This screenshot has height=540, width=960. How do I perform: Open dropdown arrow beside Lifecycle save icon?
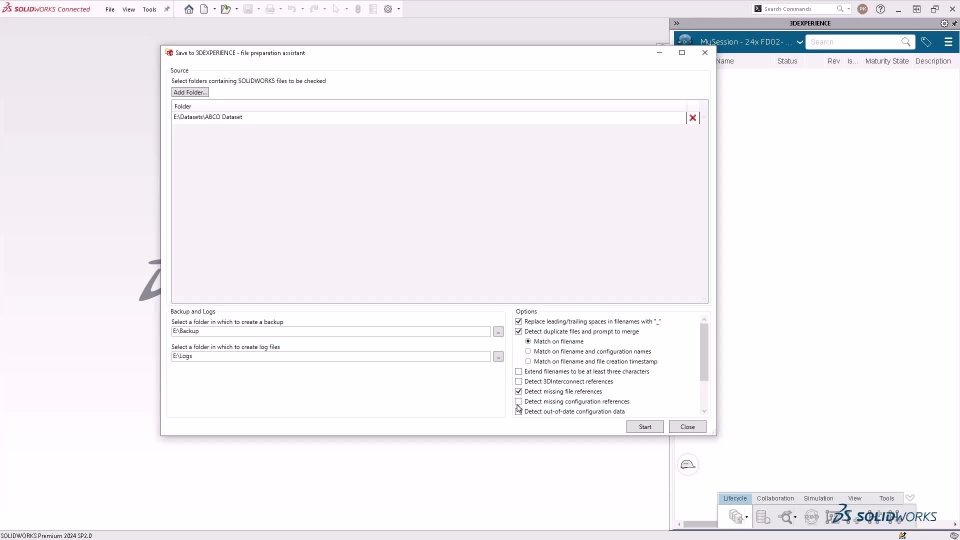tap(746, 517)
